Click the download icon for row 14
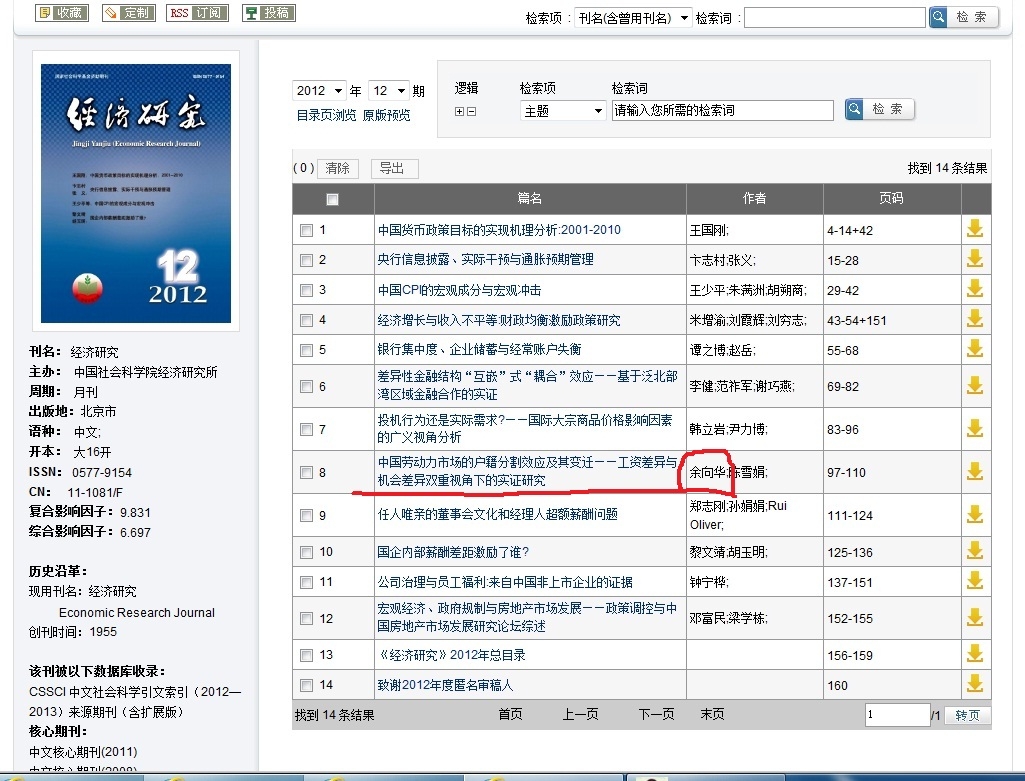 pyautogui.click(x=974, y=685)
